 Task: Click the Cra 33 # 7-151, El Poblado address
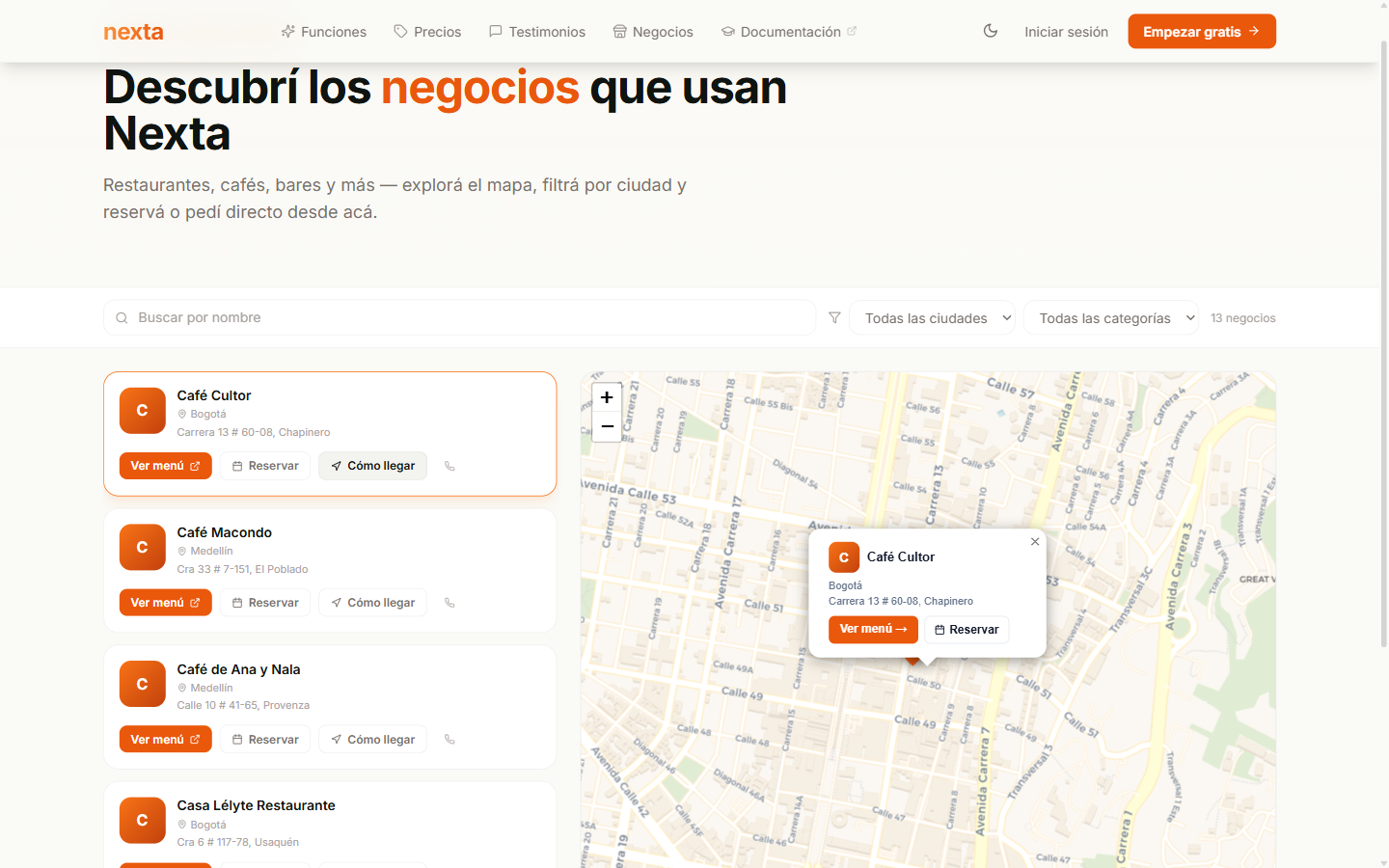tap(242, 569)
